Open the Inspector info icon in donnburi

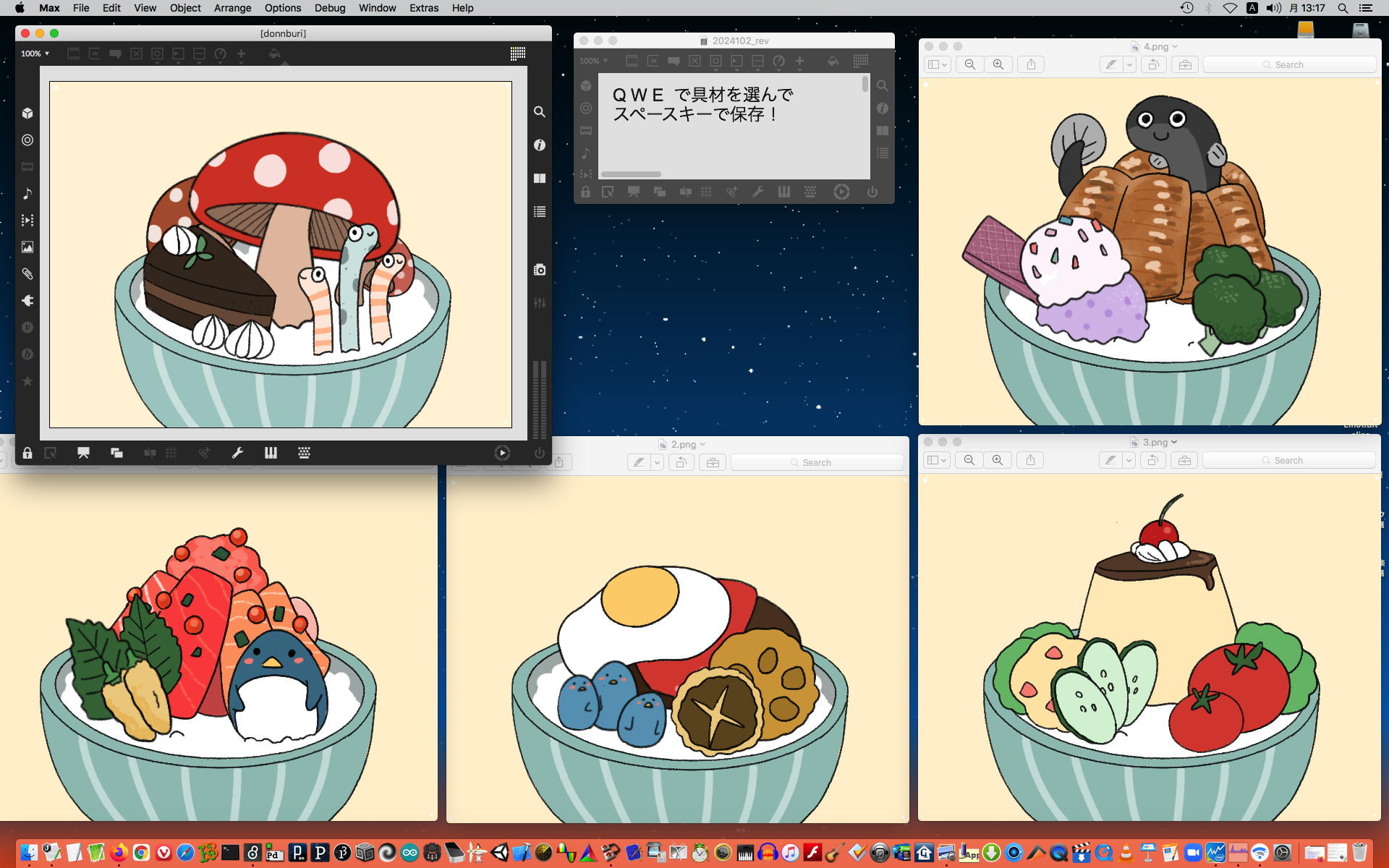tap(540, 145)
